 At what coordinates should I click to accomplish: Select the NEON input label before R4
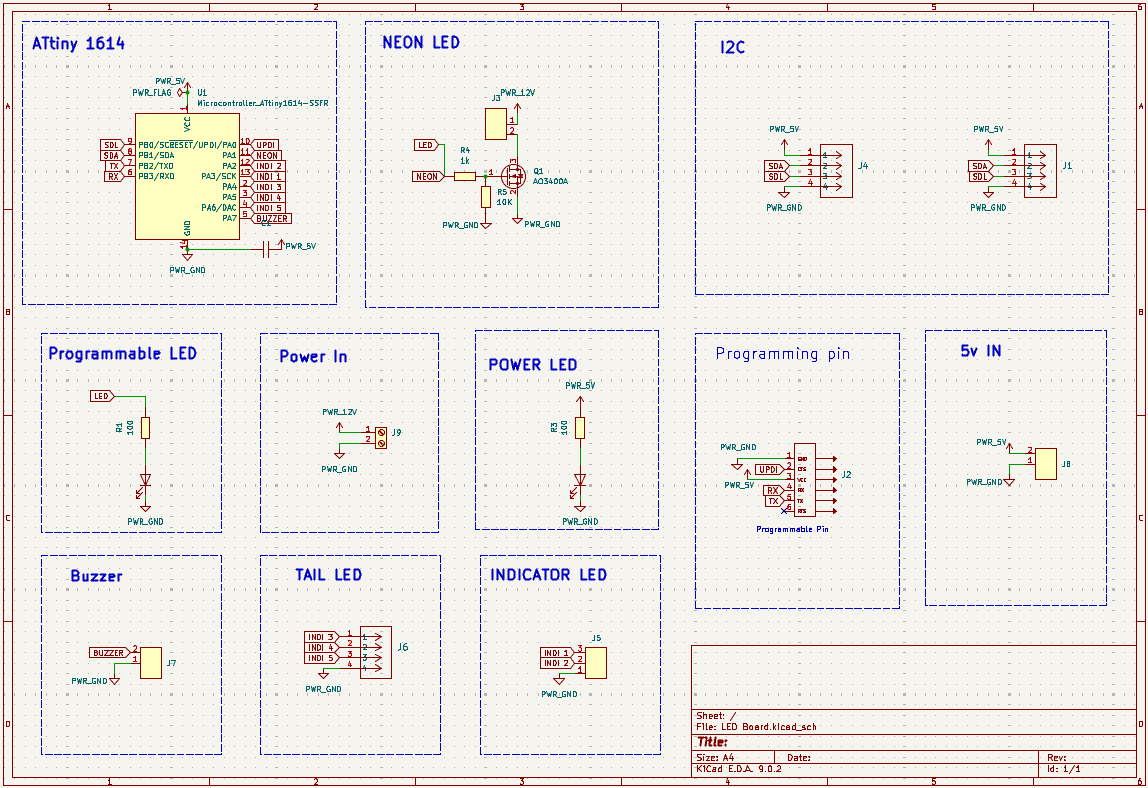(428, 176)
